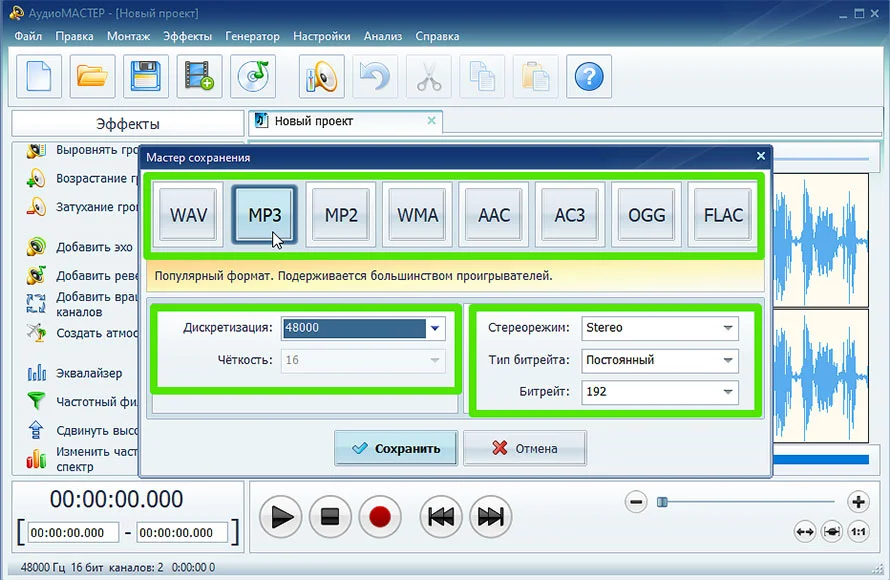Screen dimensions: 890x580
Task: Open Help with question mark icon
Action: point(589,76)
